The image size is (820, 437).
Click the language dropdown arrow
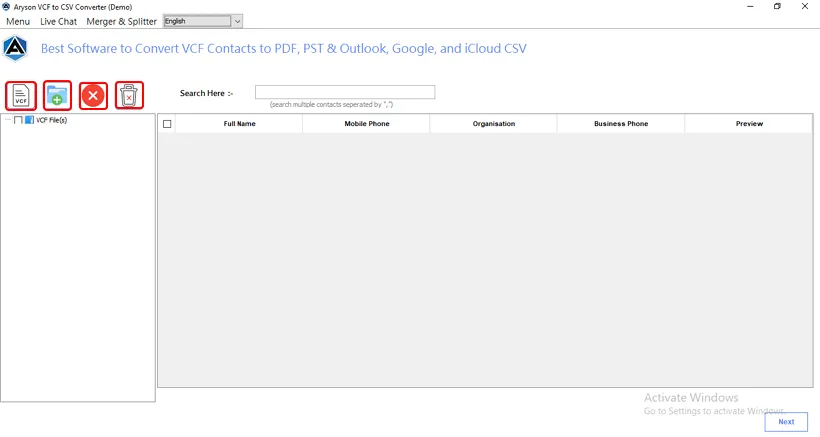click(237, 21)
